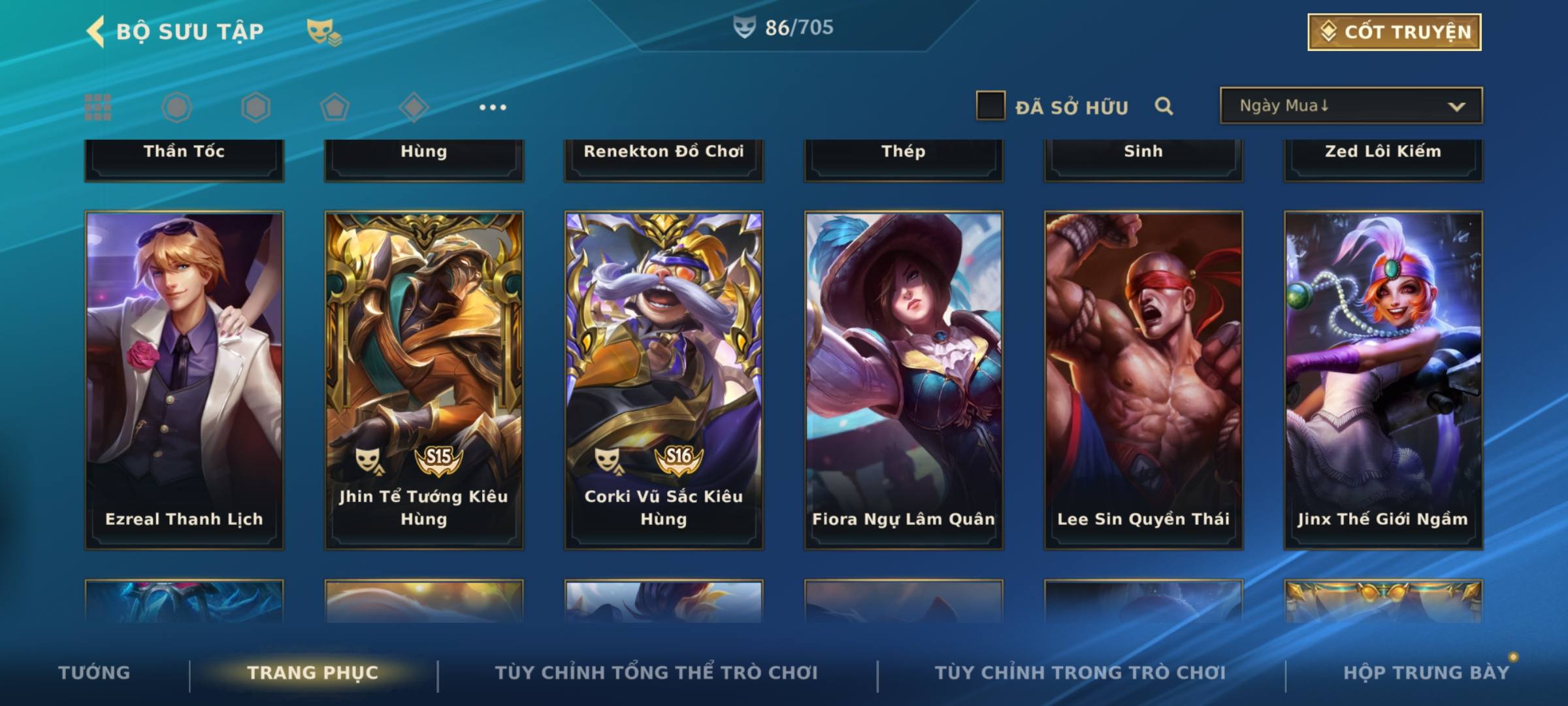The image size is (1568, 706).
Task: Open the Ezreal Thanh Lịch skin card
Action: click(x=184, y=380)
